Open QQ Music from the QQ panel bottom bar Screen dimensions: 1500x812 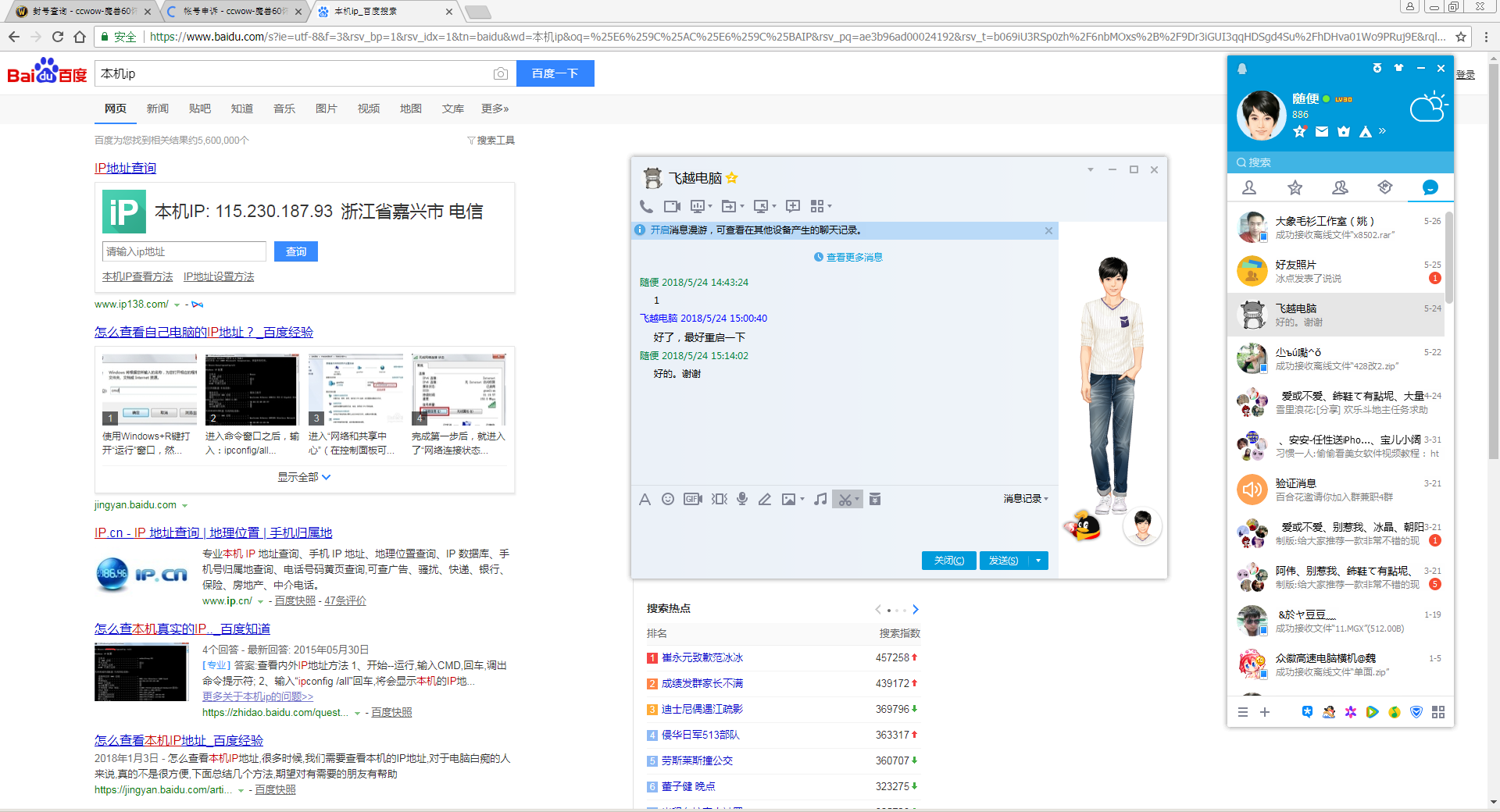pyautogui.click(x=1394, y=712)
